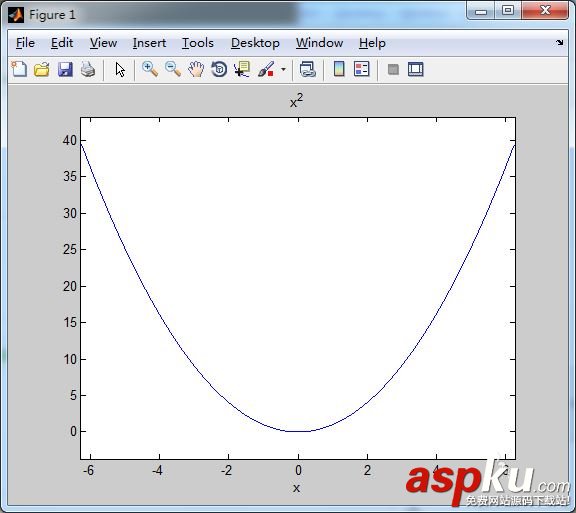
Task: Click the Link Plot icon
Action: 307,69
